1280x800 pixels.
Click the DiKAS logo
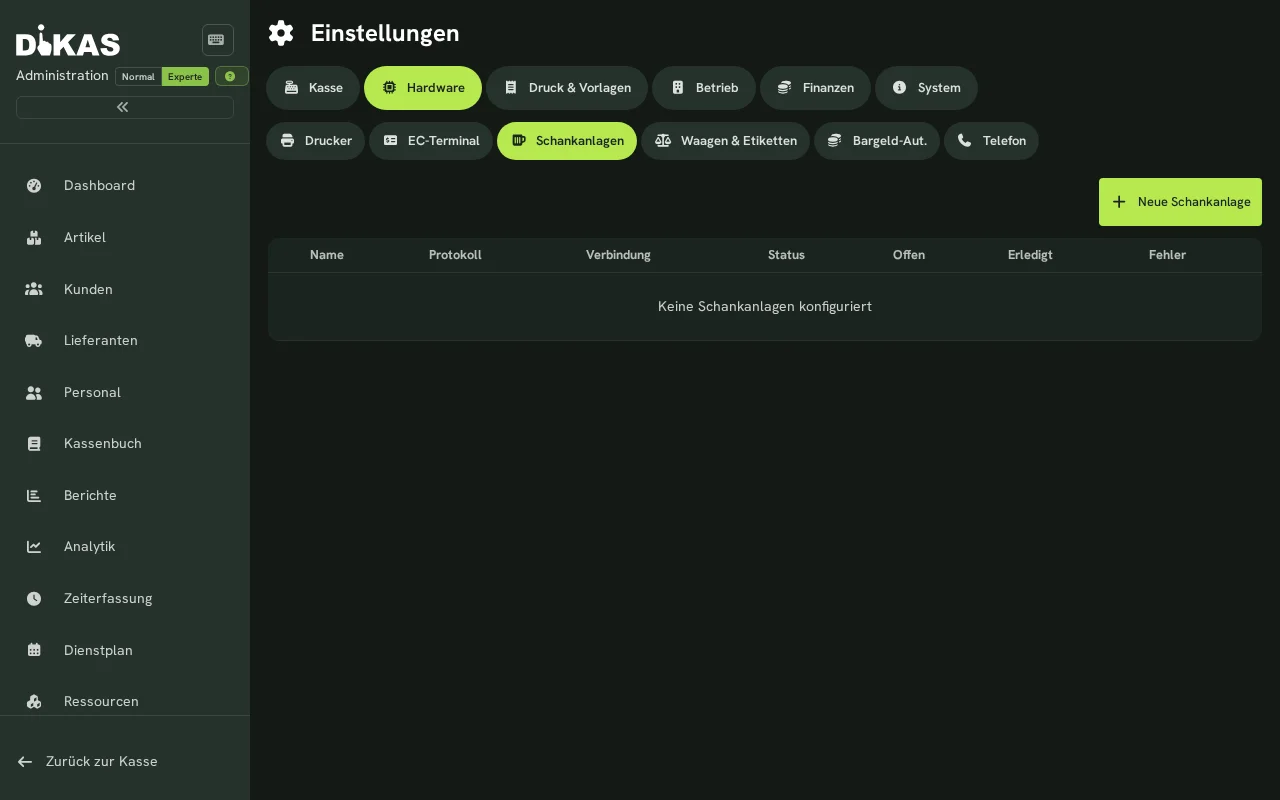(x=68, y=40)
